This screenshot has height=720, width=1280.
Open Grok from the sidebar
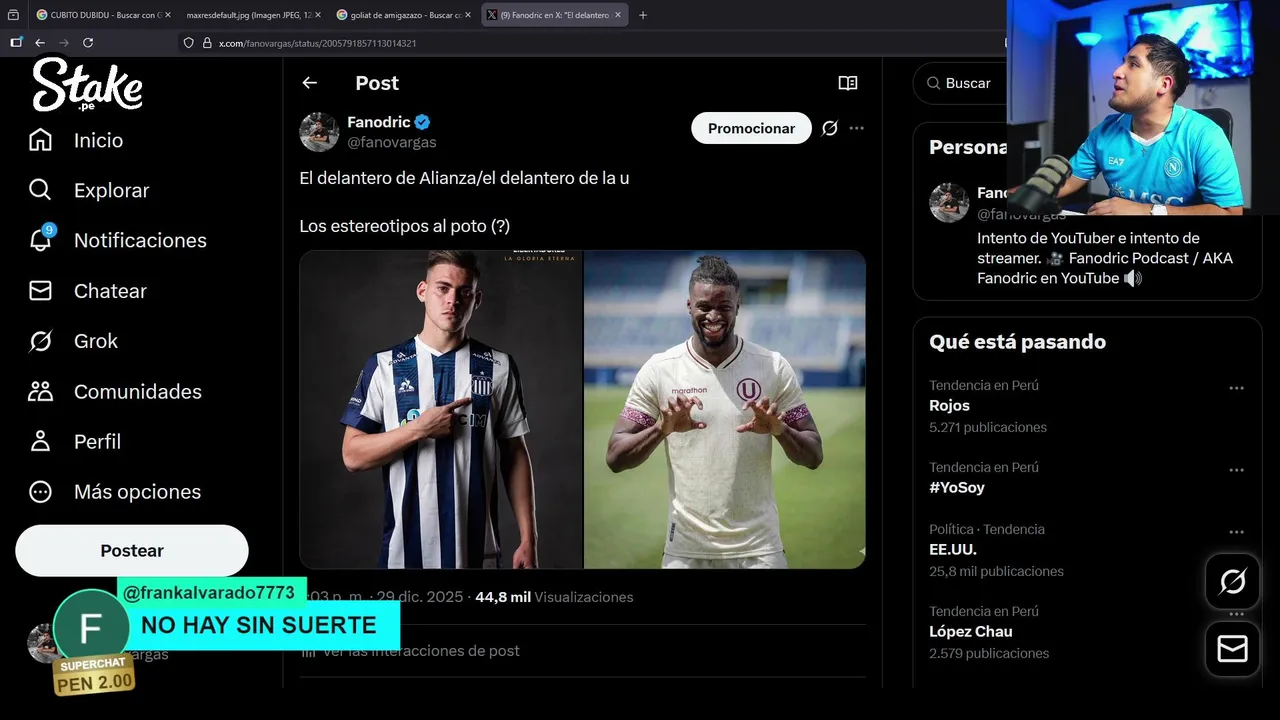pyautogui.click(x=41, y=341)
